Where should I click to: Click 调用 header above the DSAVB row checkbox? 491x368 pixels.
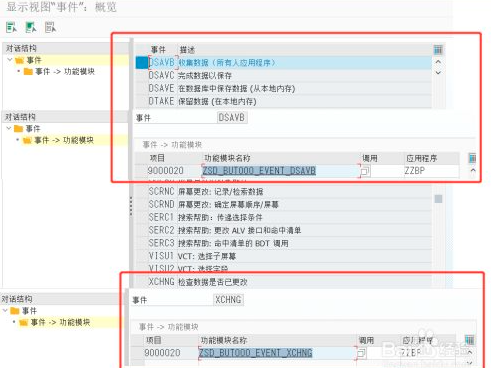pyautogui.click(x=370, y=158)
